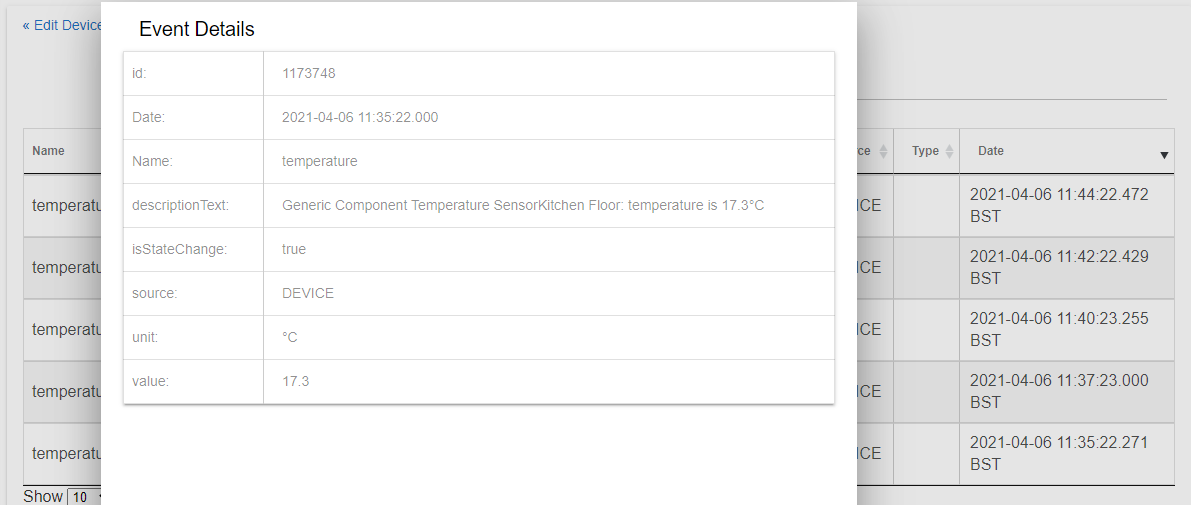The width and height of the screenshot is (1191, 505).
Task: Sort table by Name column header
Action: pyautogui.click(x=49, y=151)
